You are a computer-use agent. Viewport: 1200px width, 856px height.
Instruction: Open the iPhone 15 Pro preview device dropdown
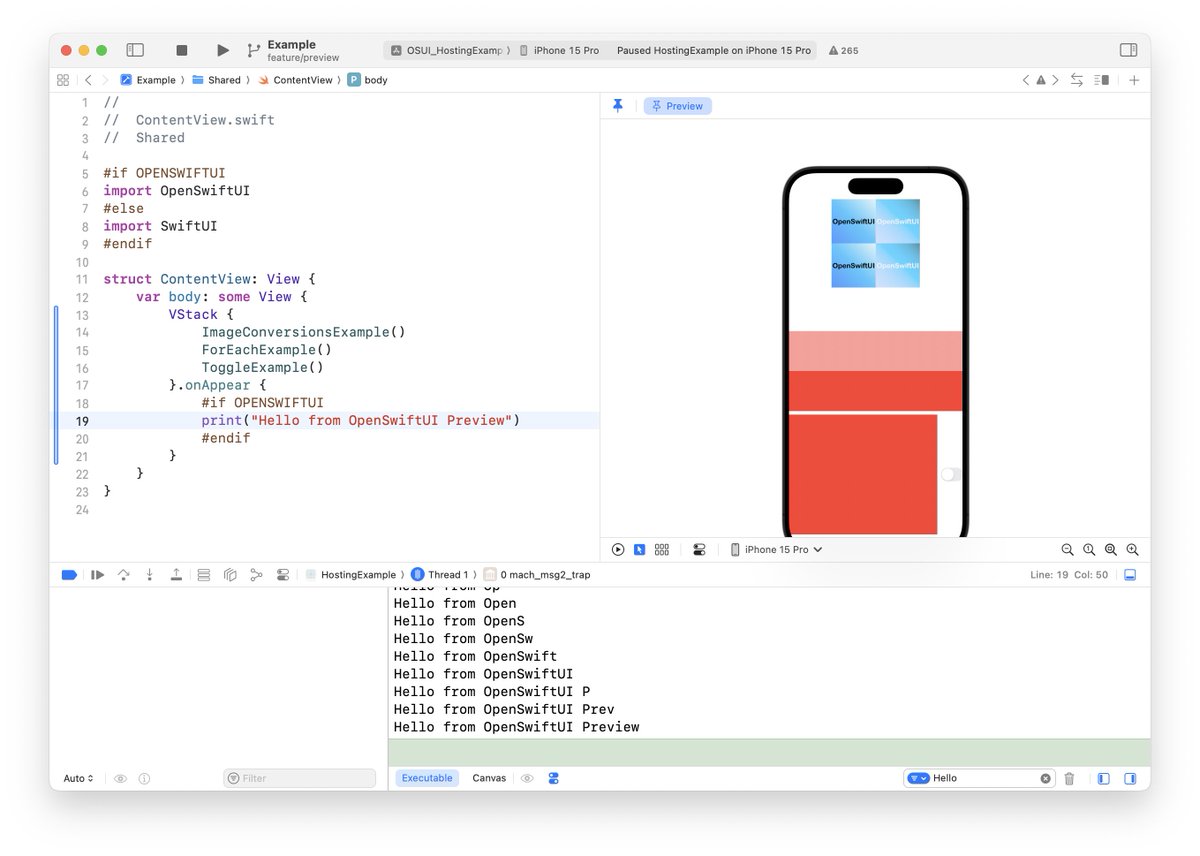776,549
